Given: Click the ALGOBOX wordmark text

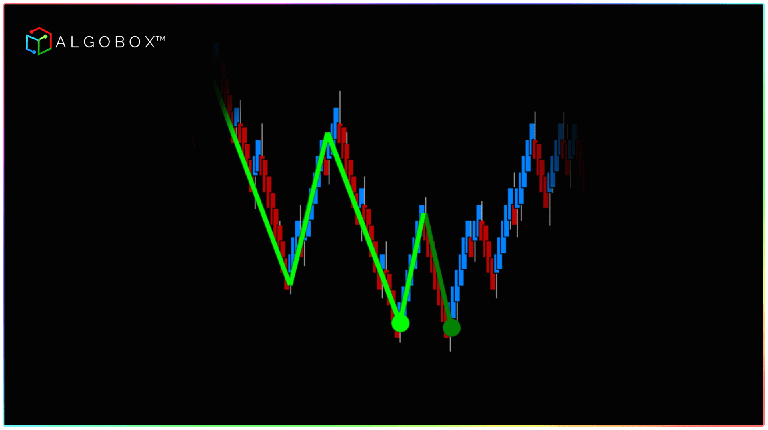Looking at the screenshot, I should 110,41.
